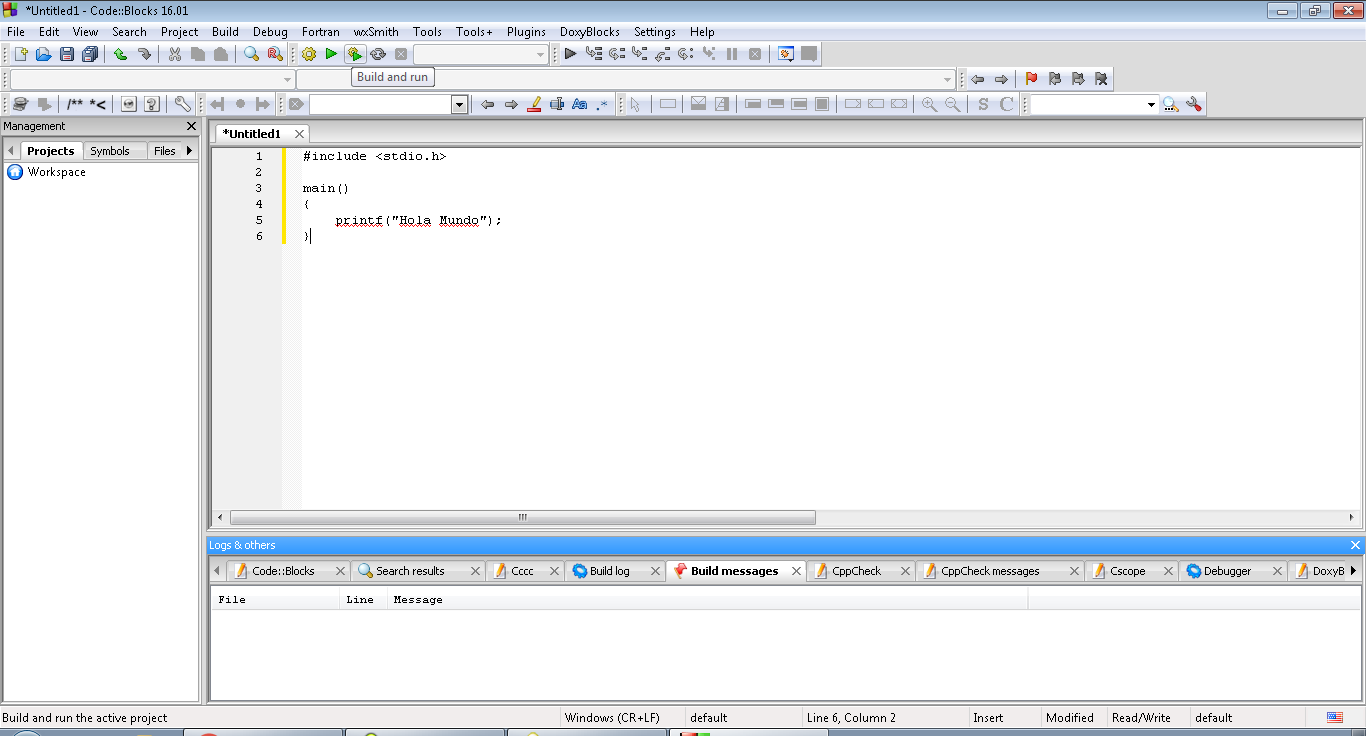The height and width of the screenshot is (736, 1366).
Task: Select the Search results tab
Action: [x=410, y=571]
